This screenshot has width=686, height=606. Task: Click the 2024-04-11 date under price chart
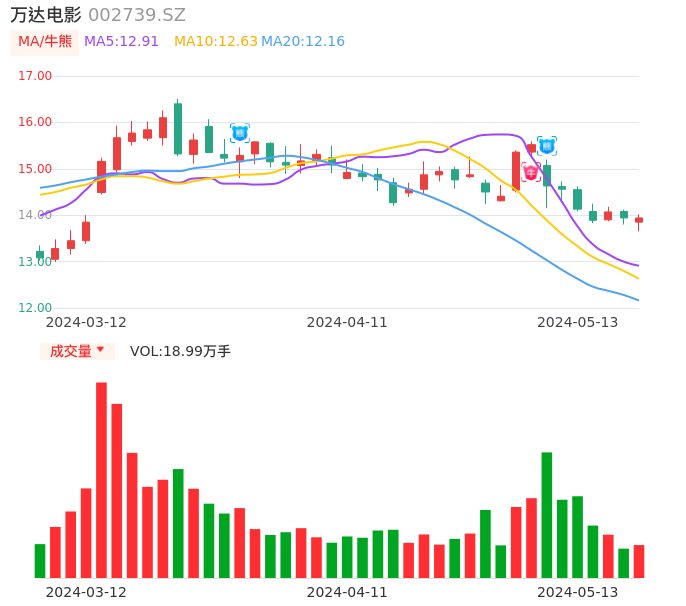[347, 322]
